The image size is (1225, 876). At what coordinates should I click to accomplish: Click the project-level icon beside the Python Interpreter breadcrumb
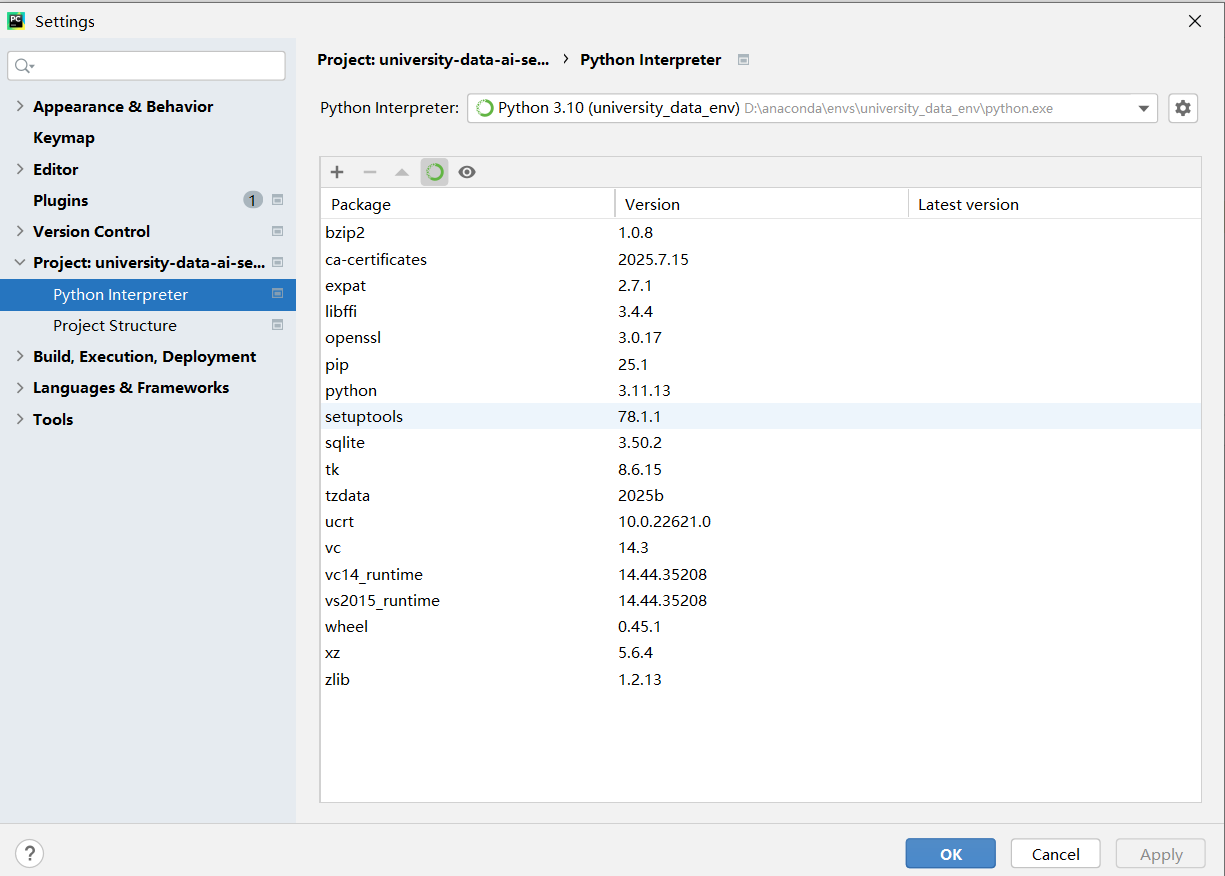pos(743,60)
